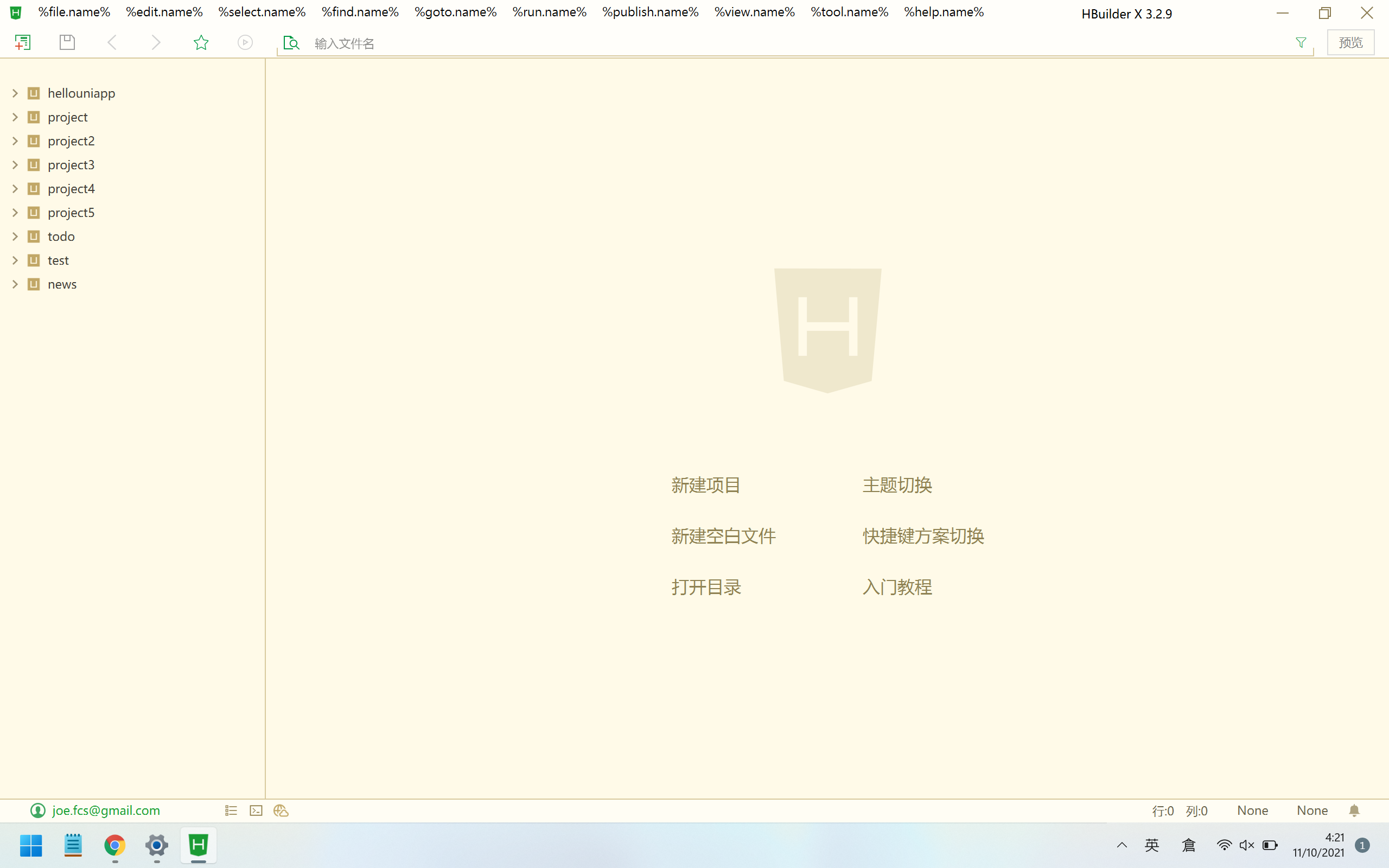Click the HBuilder X taskbar icon
The height and width of the screenshot is (868, 1389).
199,845
